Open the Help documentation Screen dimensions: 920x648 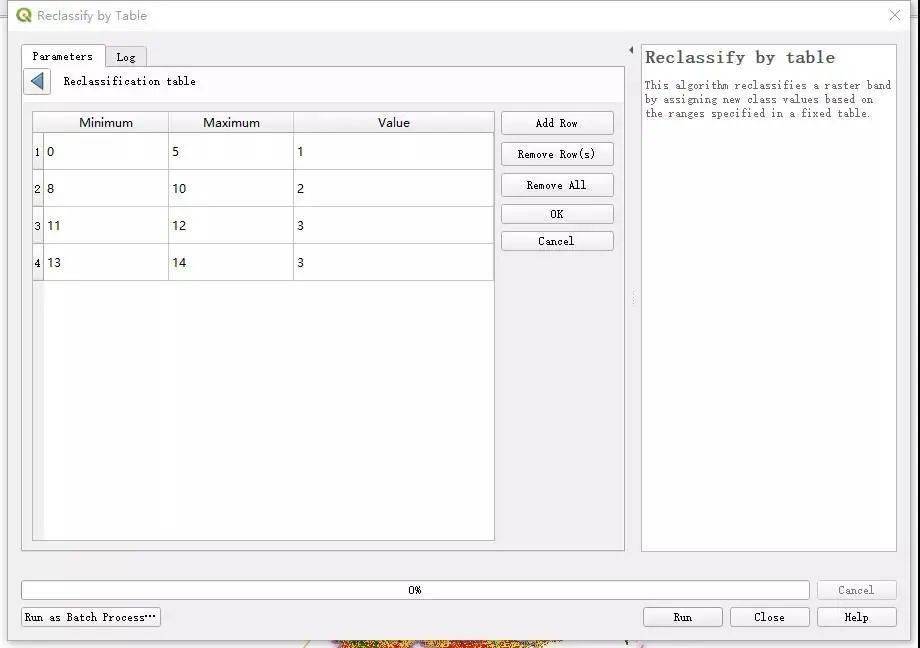(x=856, y=616)
